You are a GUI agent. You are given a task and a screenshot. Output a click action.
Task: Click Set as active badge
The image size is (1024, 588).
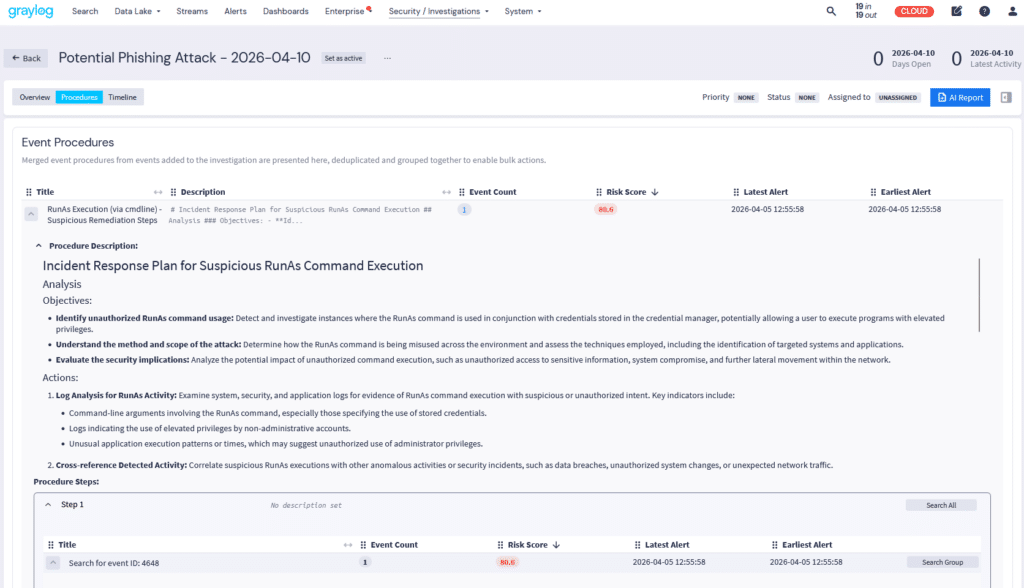[x=343, y=58]
